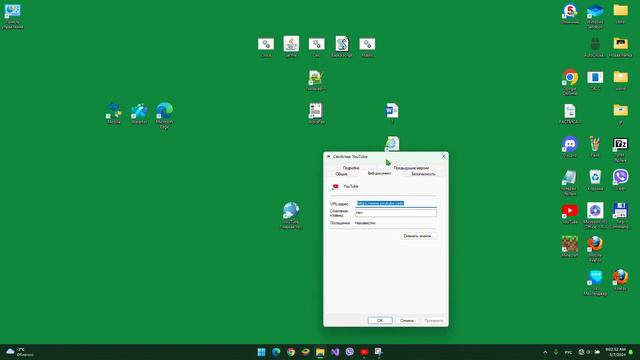The image size is (640, 360).
Task: Select the globe internet shortcut on desktop
Action: tap(291, 211)
